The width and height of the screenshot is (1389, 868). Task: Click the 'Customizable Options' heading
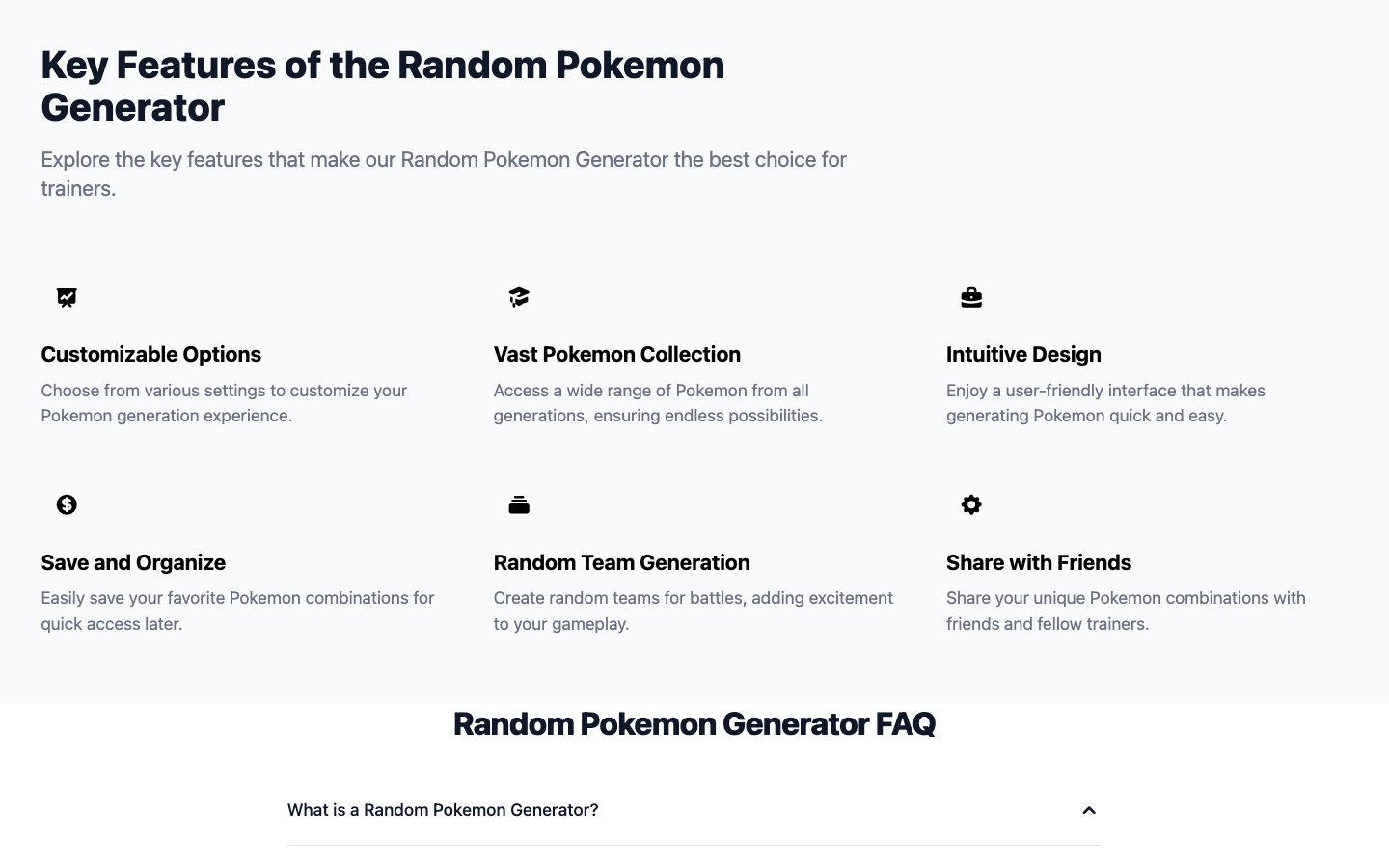click(x=150, y=354)
